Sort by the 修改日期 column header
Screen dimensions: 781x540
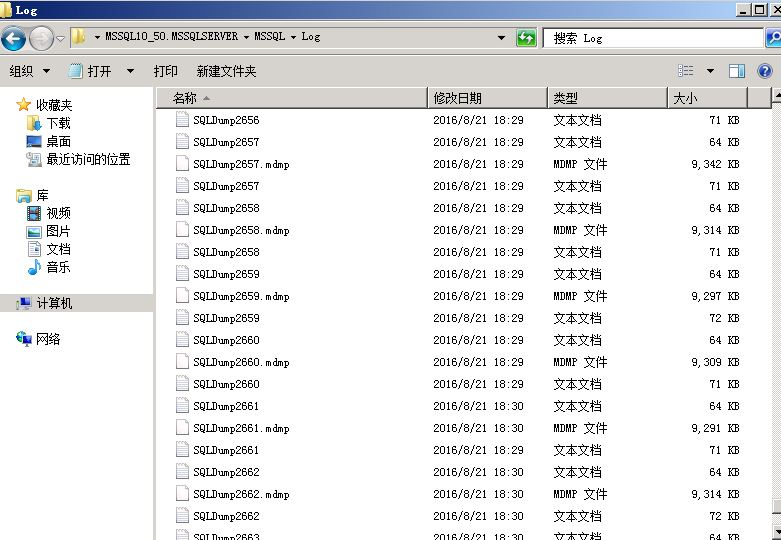(x=488, y=98)
